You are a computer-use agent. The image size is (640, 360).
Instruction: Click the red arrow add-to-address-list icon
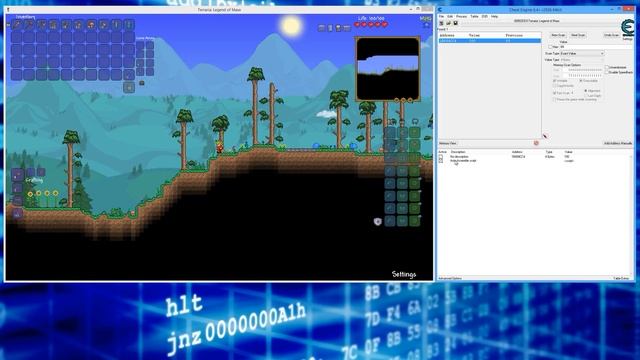[x=545, y=136]
